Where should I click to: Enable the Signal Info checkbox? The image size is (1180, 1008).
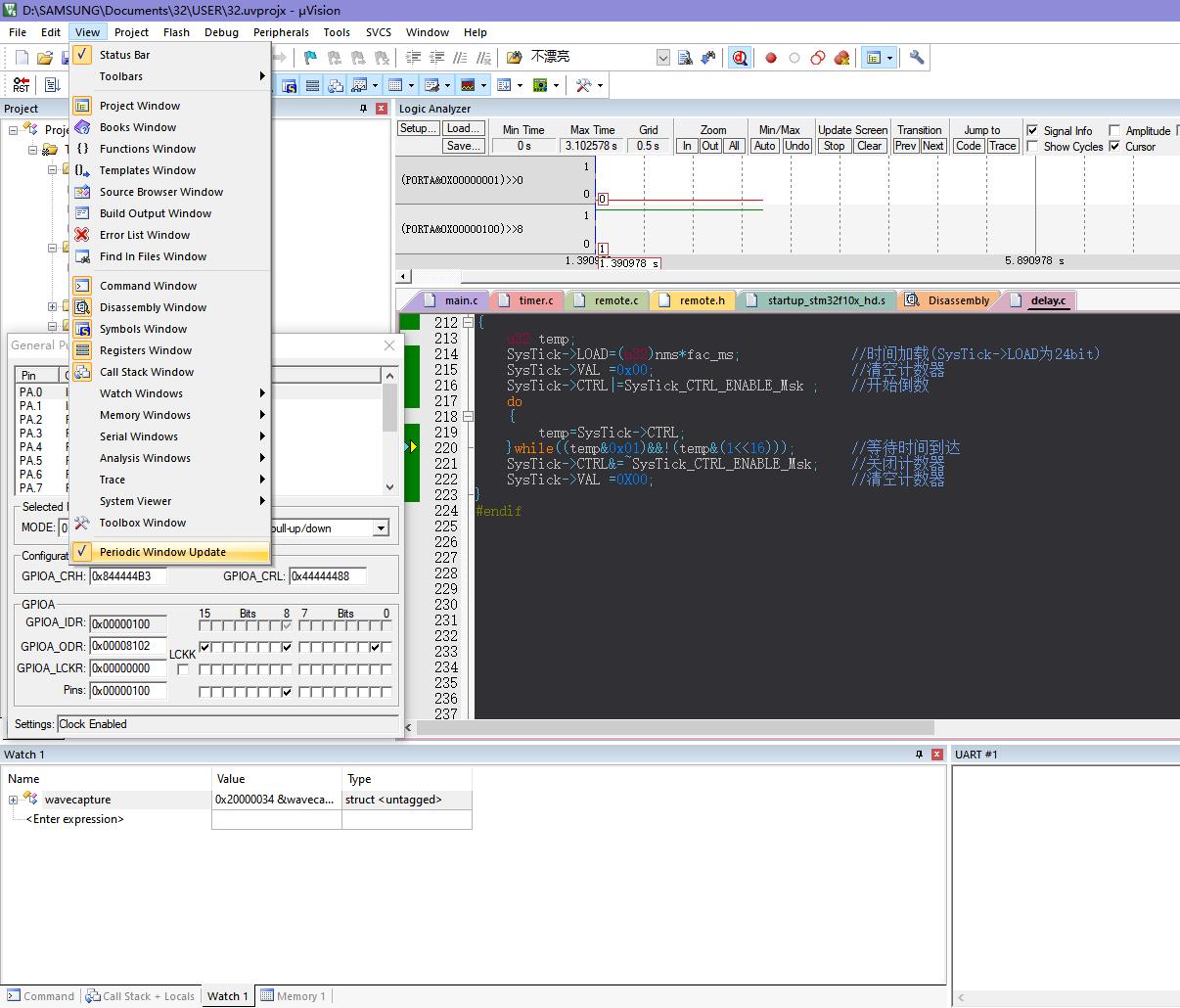tap(1032, 130)
